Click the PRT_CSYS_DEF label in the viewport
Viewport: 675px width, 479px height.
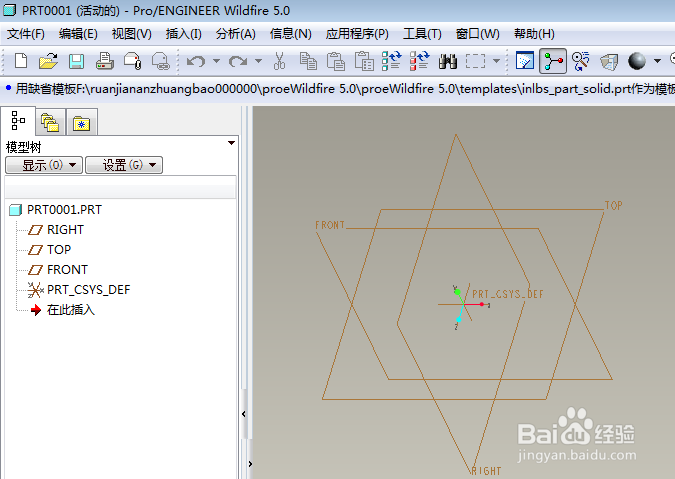point(508,294)
